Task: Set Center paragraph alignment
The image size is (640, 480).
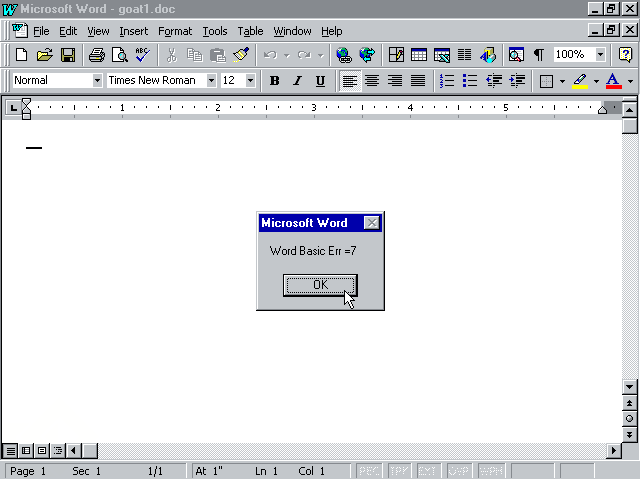Action: [x=372, y=81]
